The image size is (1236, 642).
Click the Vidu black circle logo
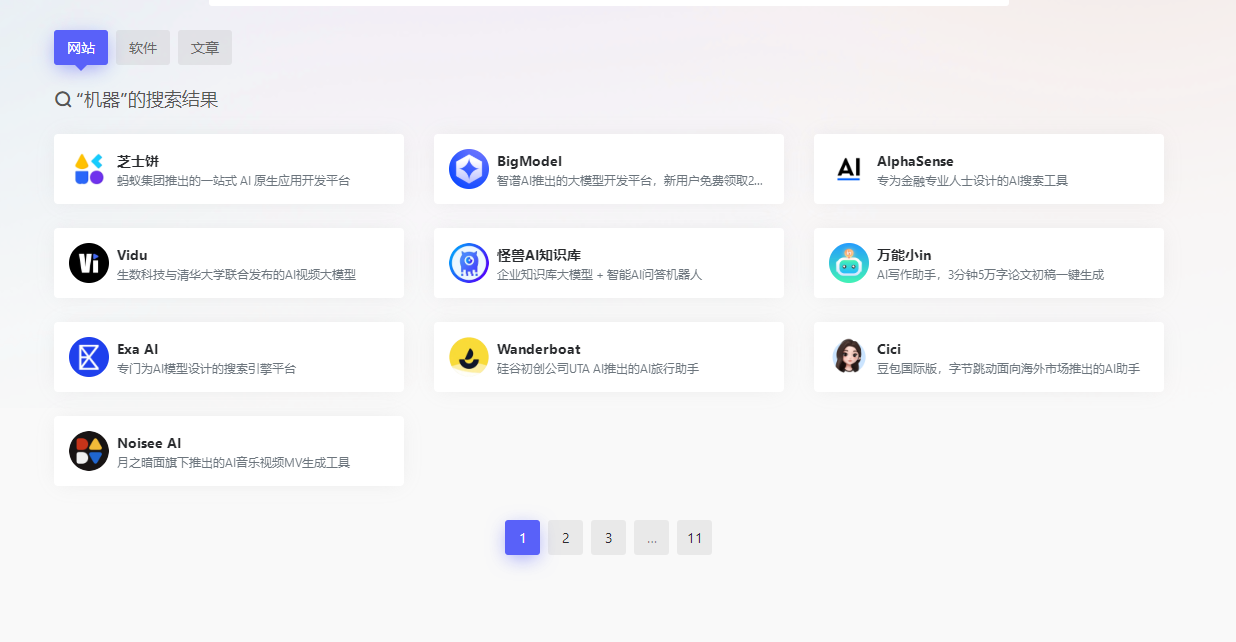89,263
